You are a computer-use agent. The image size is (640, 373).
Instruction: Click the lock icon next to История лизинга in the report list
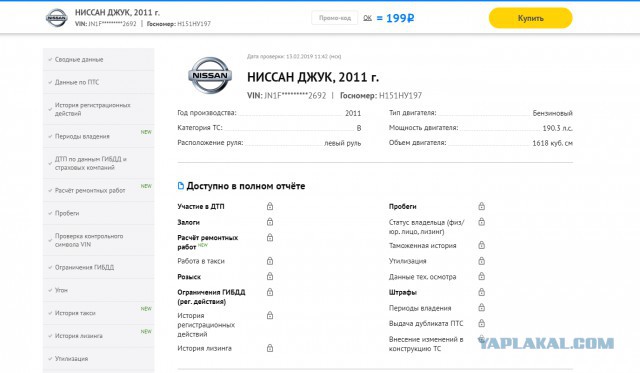pos(270,348)
